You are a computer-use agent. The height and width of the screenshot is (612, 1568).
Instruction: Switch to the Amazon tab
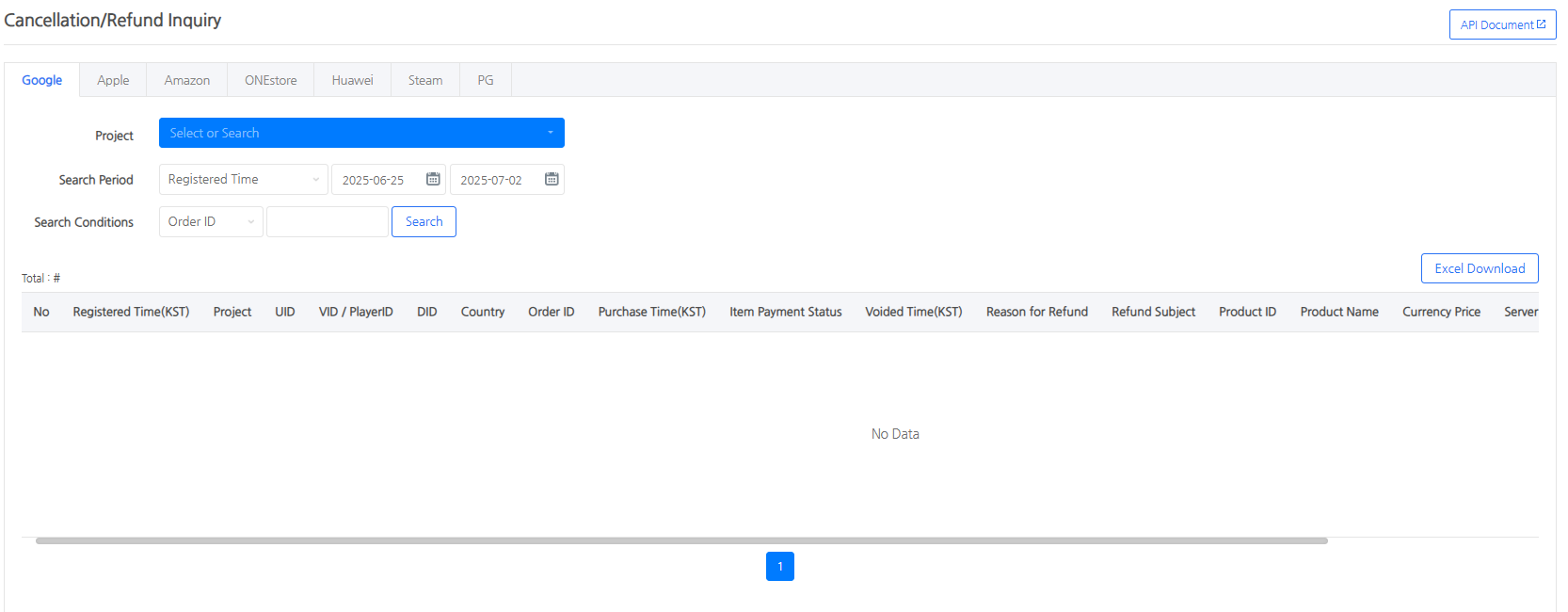click(186, 80)
